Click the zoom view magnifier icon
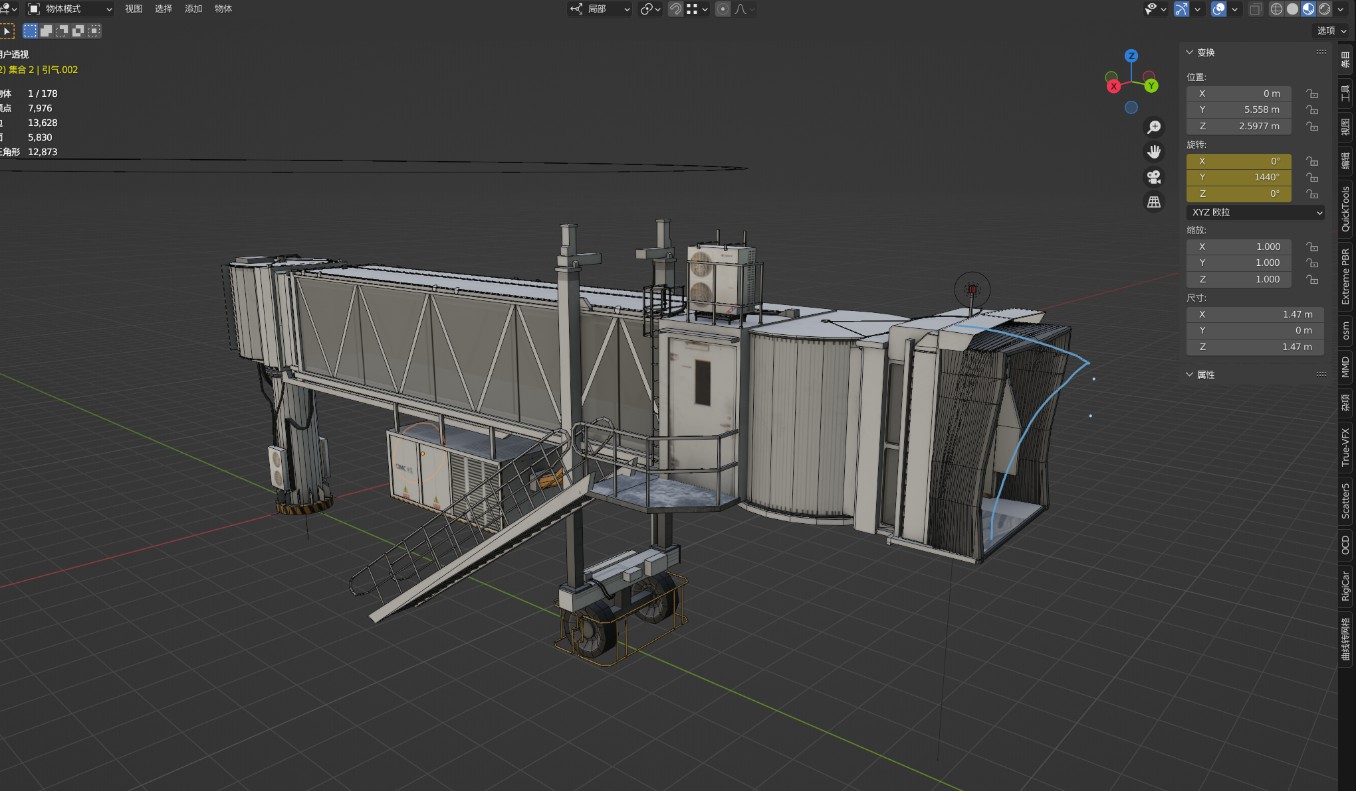 [x=1154, y=127]
